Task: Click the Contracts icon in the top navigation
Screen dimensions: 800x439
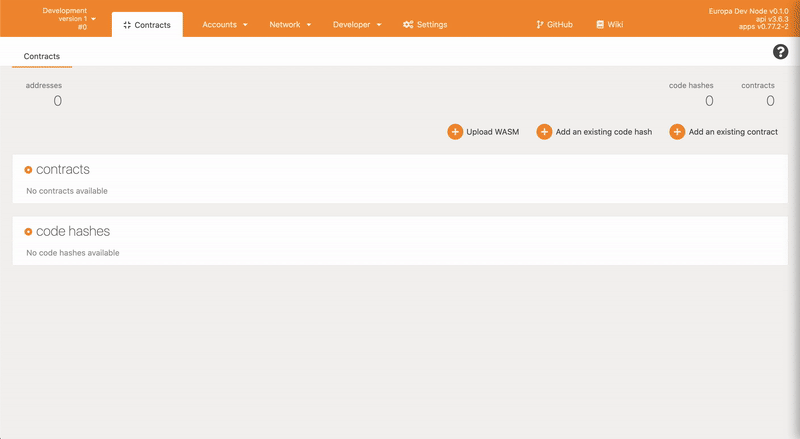Action: click(x=127, y=24)
